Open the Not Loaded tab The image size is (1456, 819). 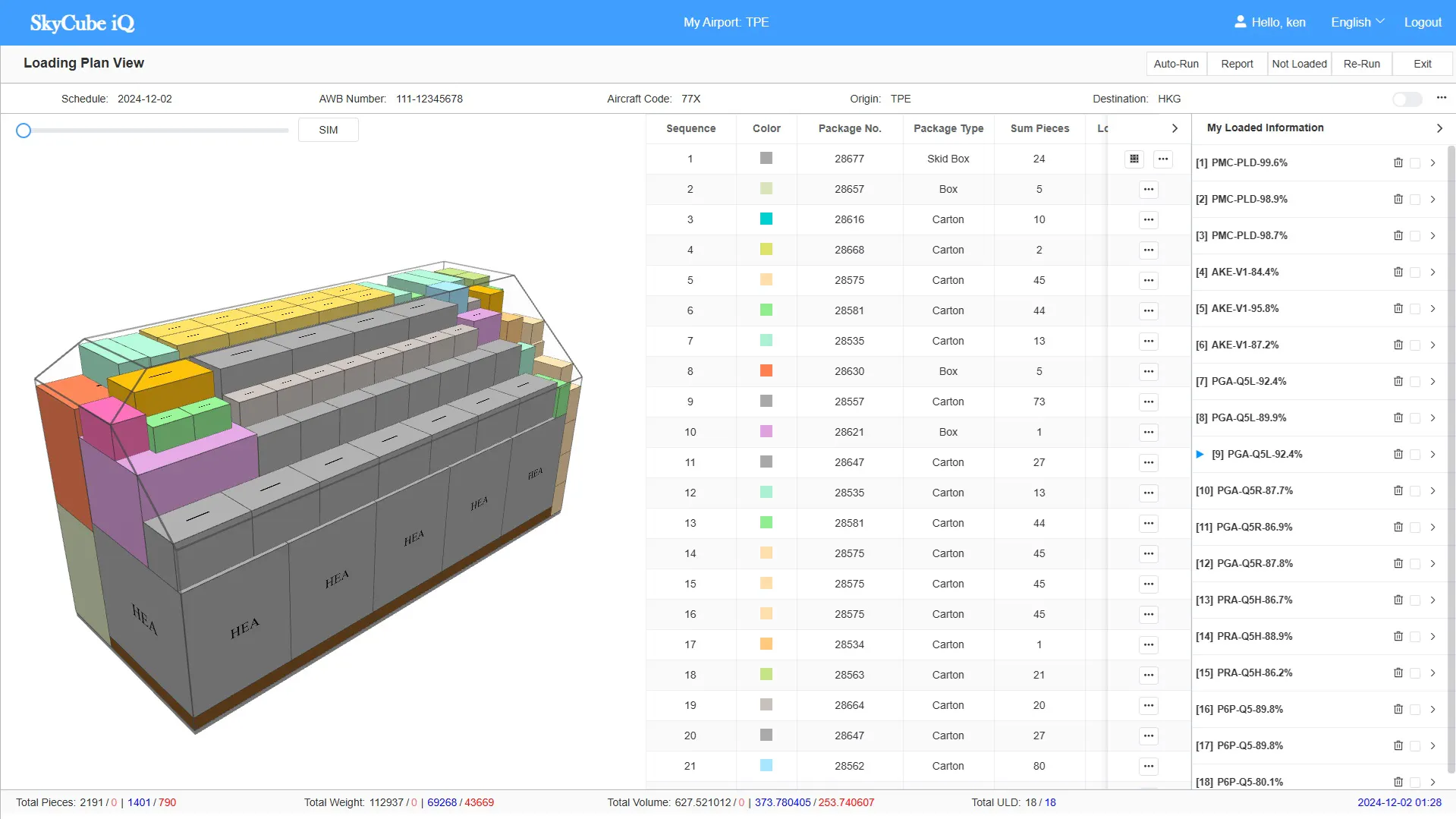pyautogui.click(x=1299, y=64)
